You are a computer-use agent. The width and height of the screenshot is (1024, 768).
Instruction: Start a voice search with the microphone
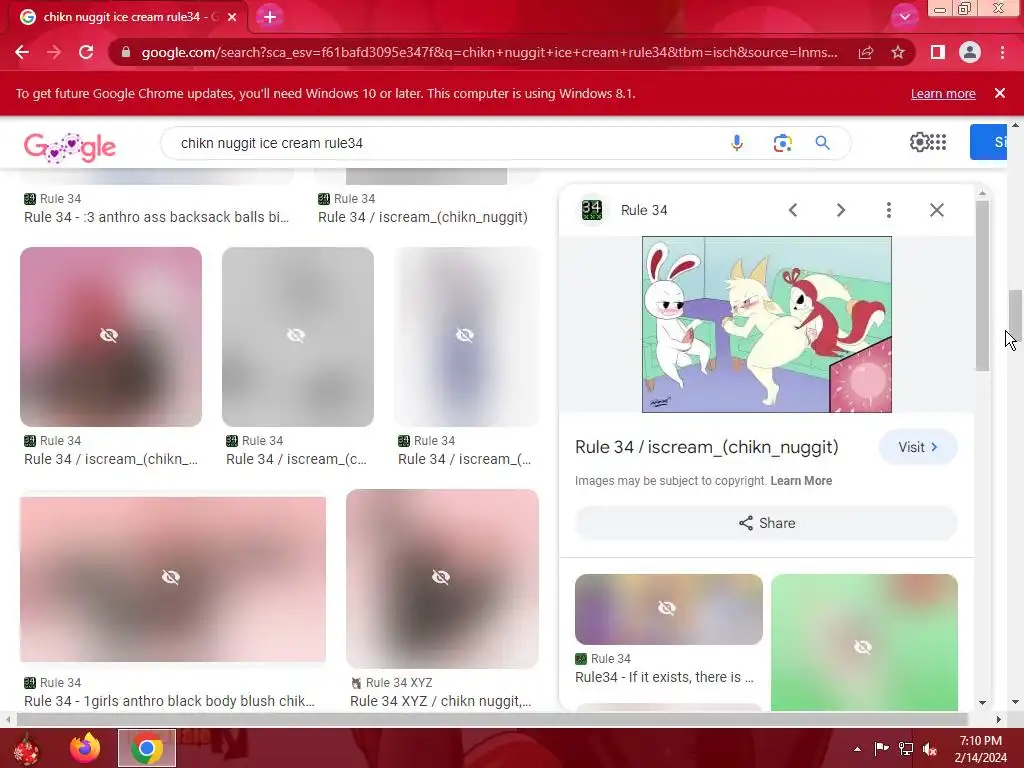pyautogui.click(x=737, y=142)
